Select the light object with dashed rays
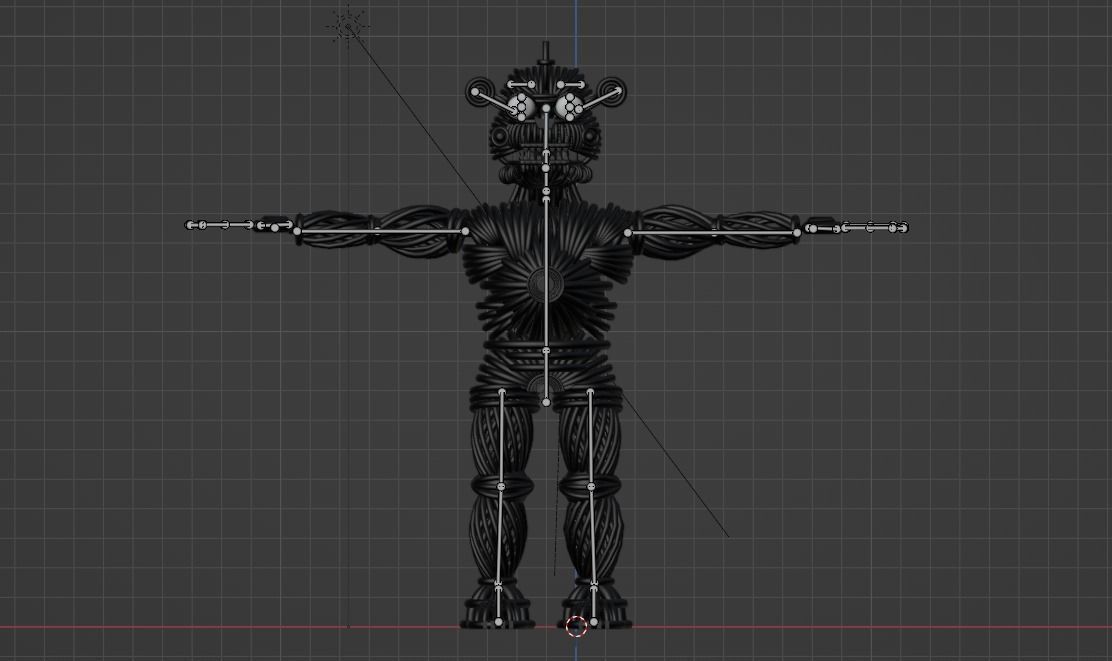The image size is (1112, 661). tap(348, 27)
